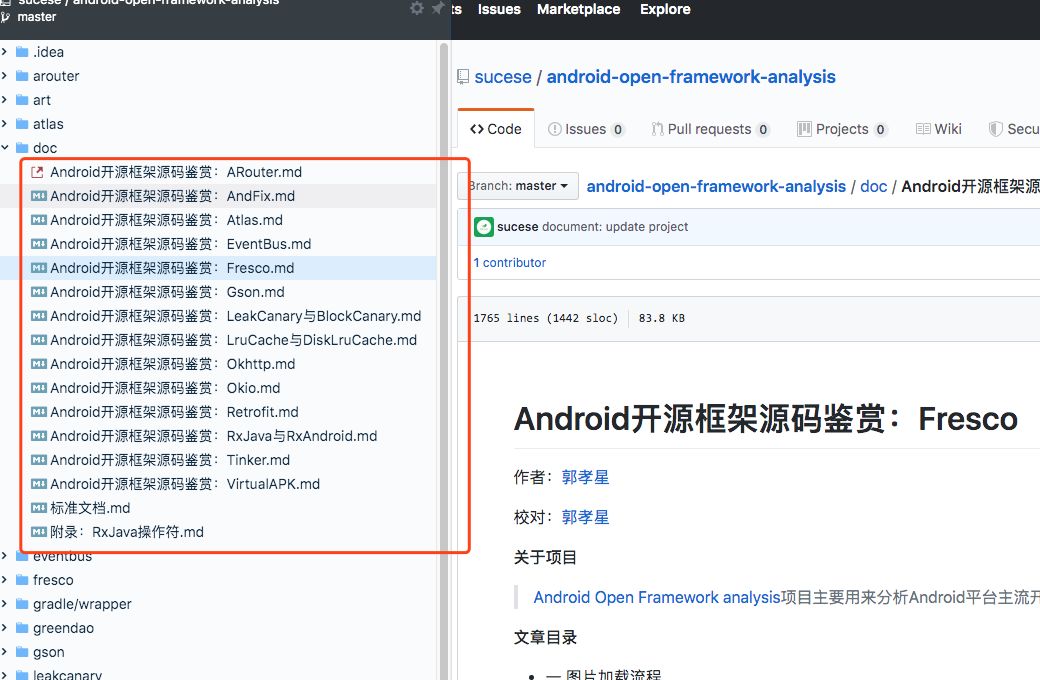The image size is (1040, 680).
Task: Open Issues in top navigation bar
Action: pyautogui.click(x=499, y=9)
